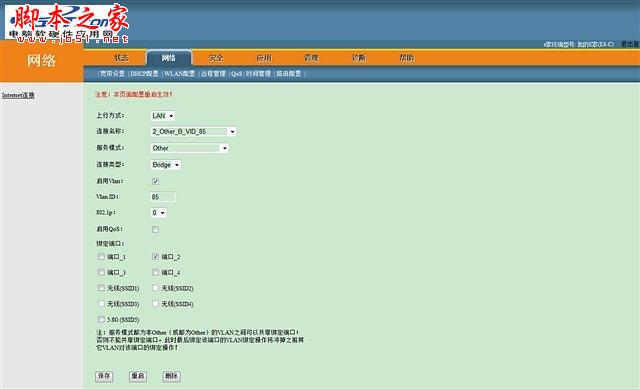640x389 pixels.
Task: Click the jb51.net site logo
Action: click(67, 22)
